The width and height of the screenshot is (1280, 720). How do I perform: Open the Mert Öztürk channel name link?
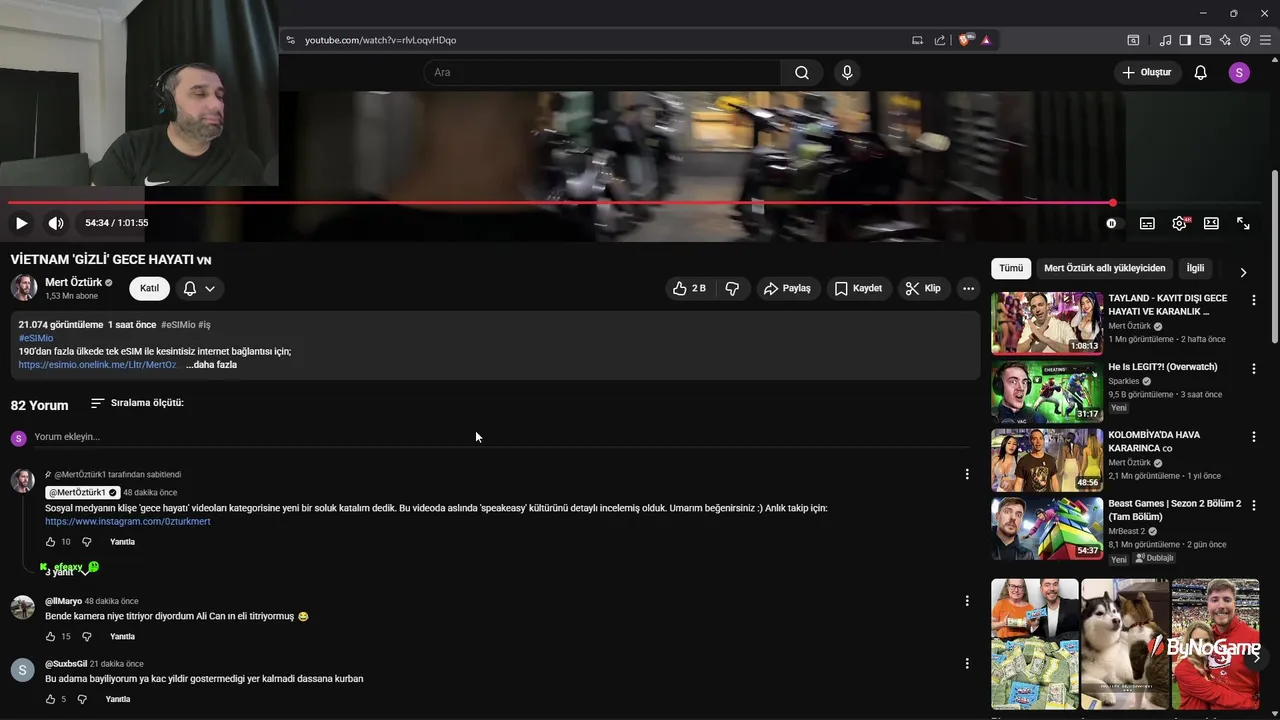pos(74,283)
